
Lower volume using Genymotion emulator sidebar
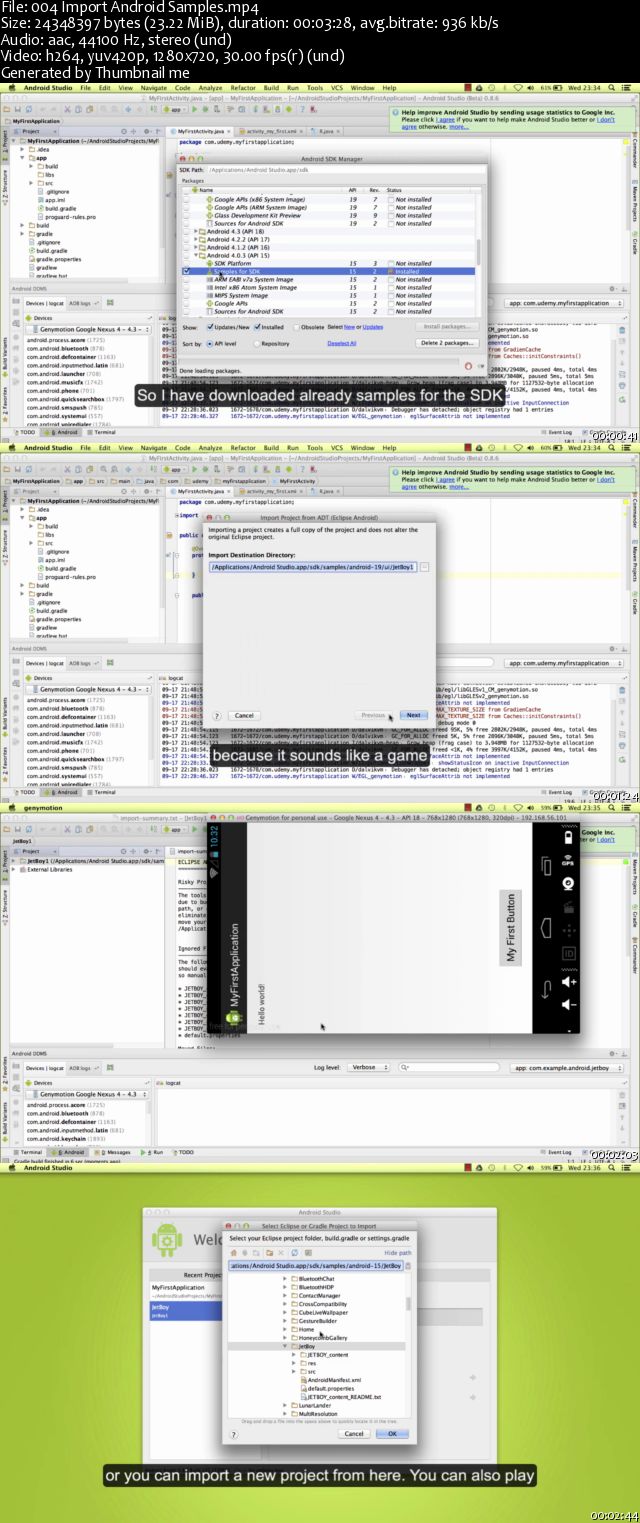click(x=568, y=1006)
